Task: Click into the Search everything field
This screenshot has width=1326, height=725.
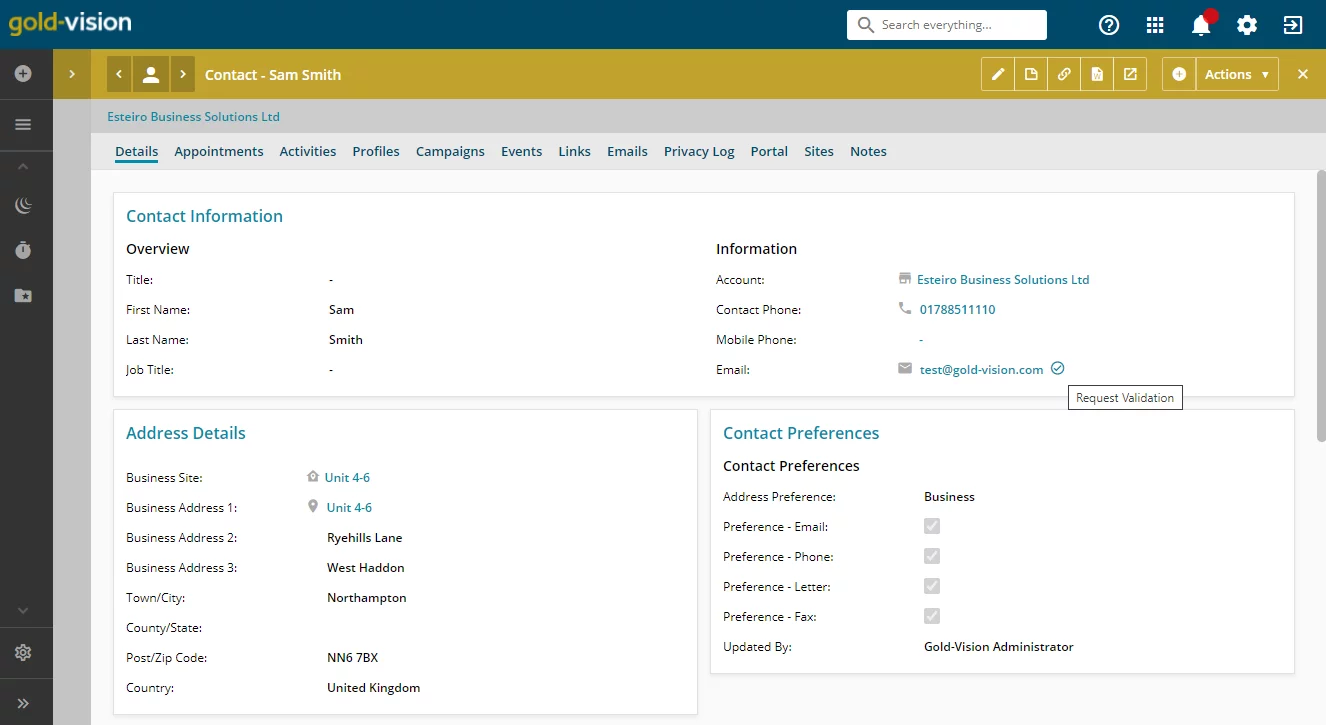Action: click(947, 25)
